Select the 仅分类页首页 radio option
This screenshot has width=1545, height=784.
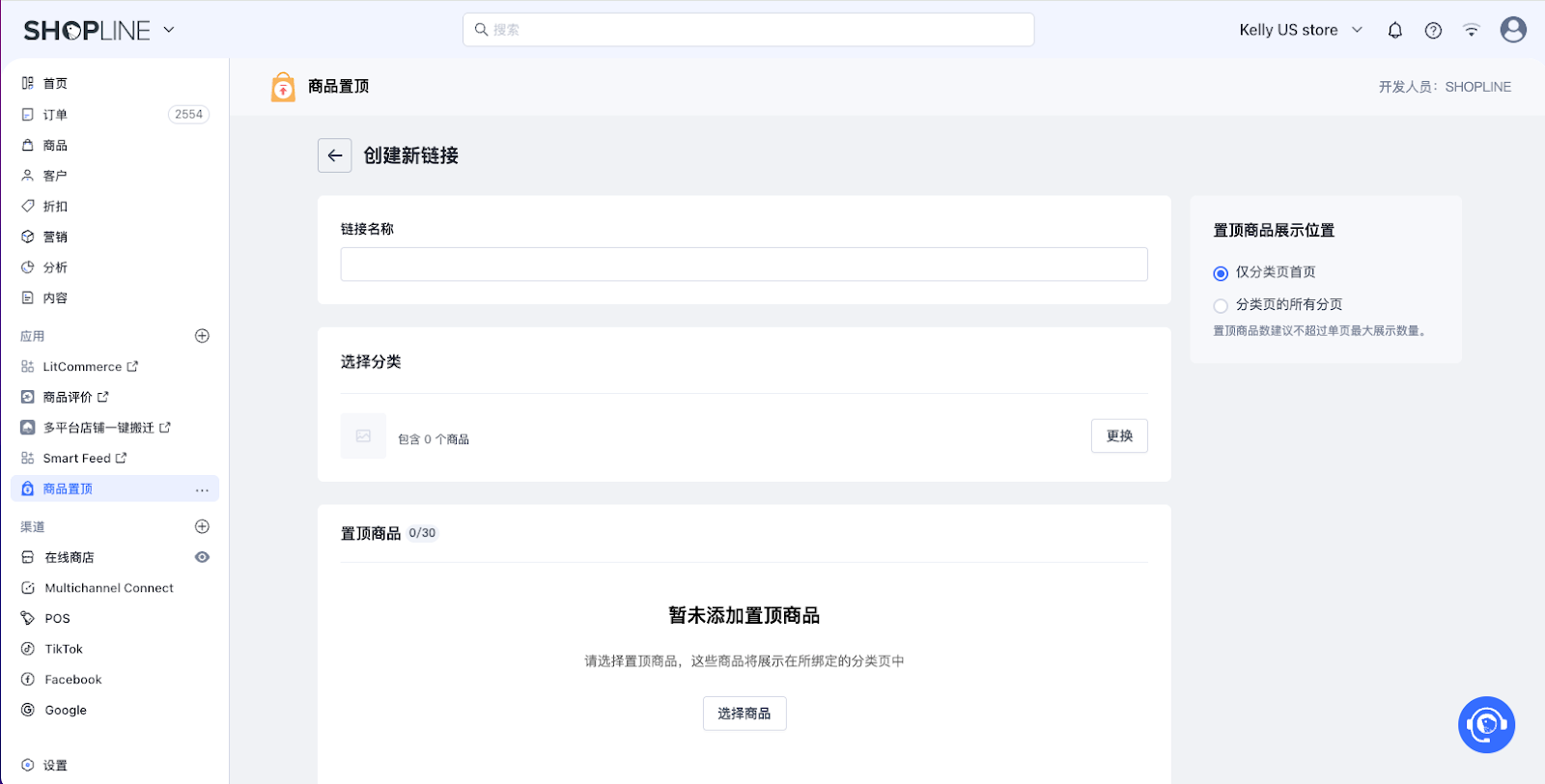[x=1221, y=273]
